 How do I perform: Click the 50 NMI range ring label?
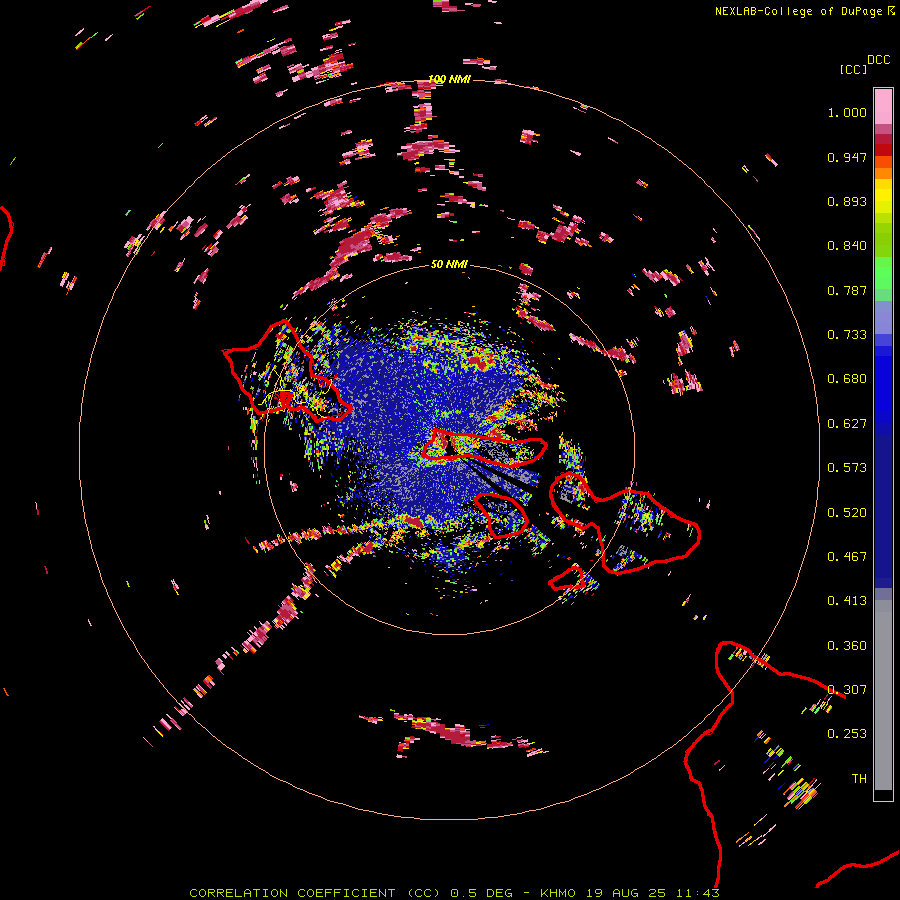(449, 264)
